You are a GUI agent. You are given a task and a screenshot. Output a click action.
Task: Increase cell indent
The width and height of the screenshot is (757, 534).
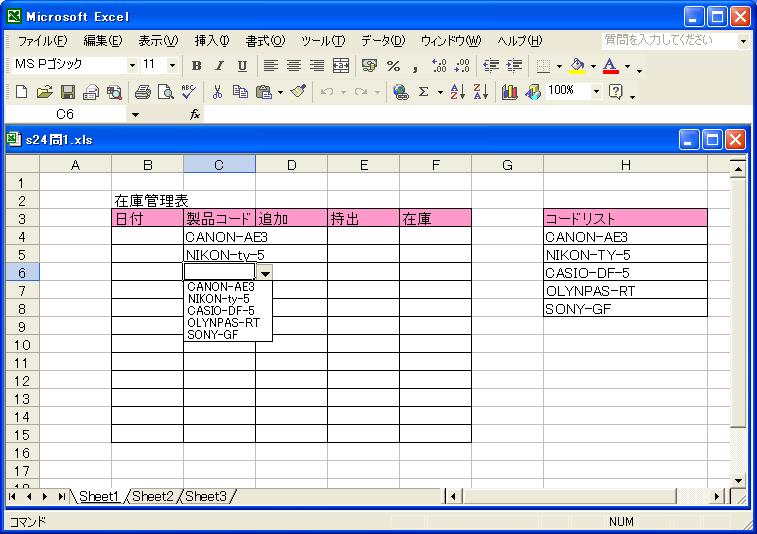[515, 66]
